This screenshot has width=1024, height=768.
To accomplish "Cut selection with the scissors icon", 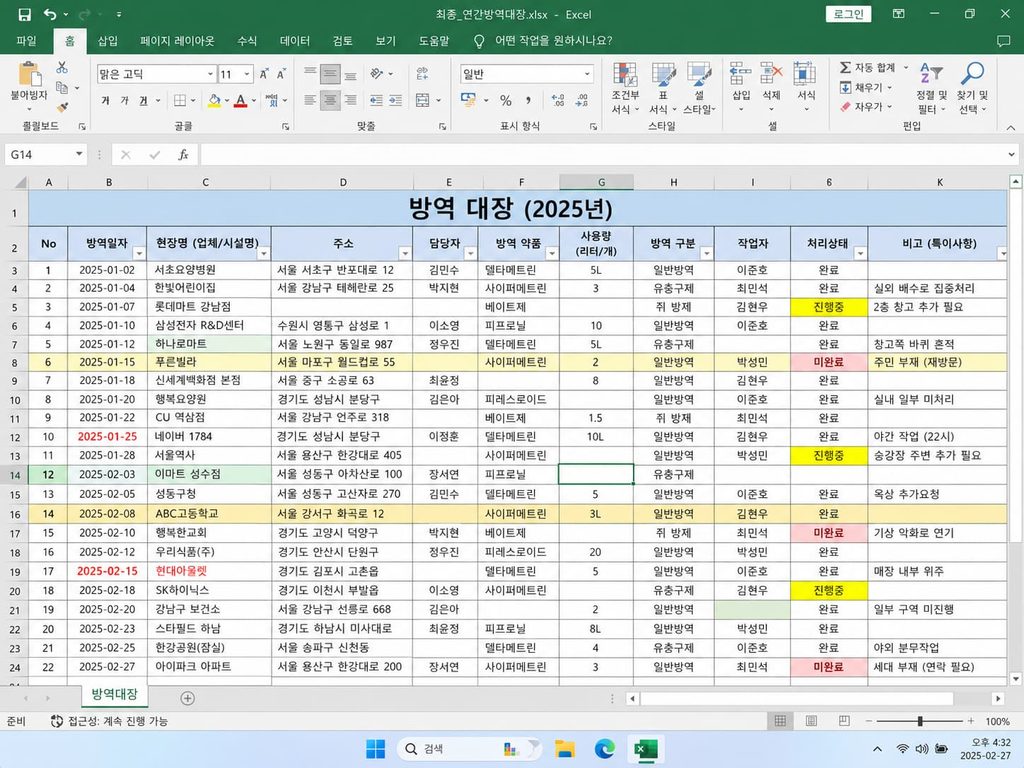I will [62, 67].
